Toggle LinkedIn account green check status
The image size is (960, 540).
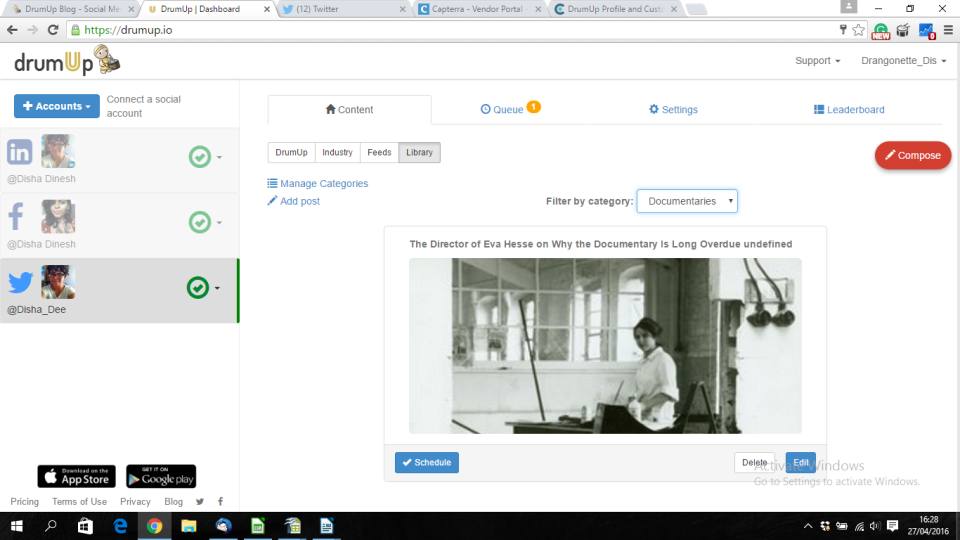(200, 157)
